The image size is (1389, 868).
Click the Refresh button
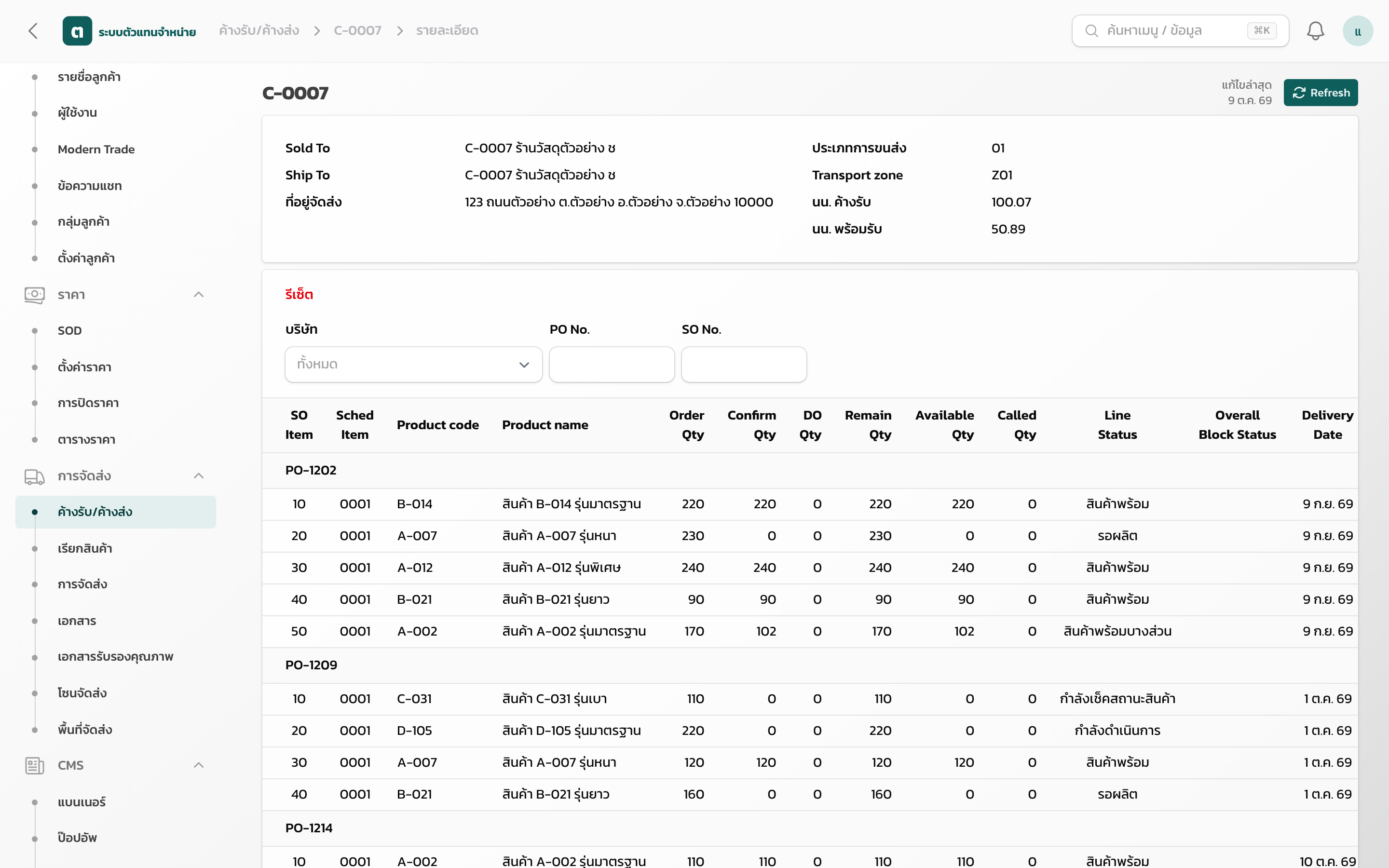pos(1321,93)
